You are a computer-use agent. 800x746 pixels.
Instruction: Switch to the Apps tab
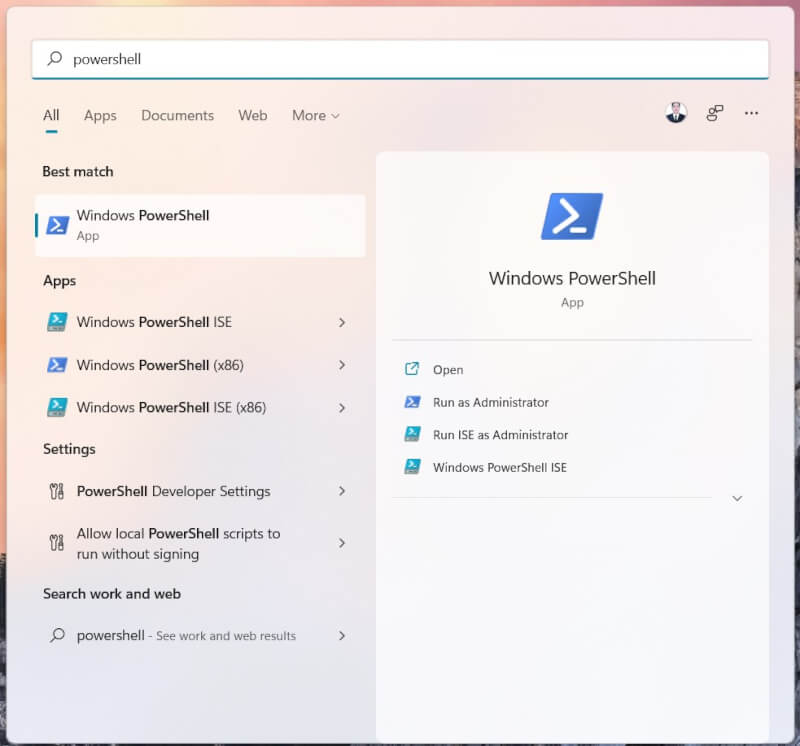point(100,115)
